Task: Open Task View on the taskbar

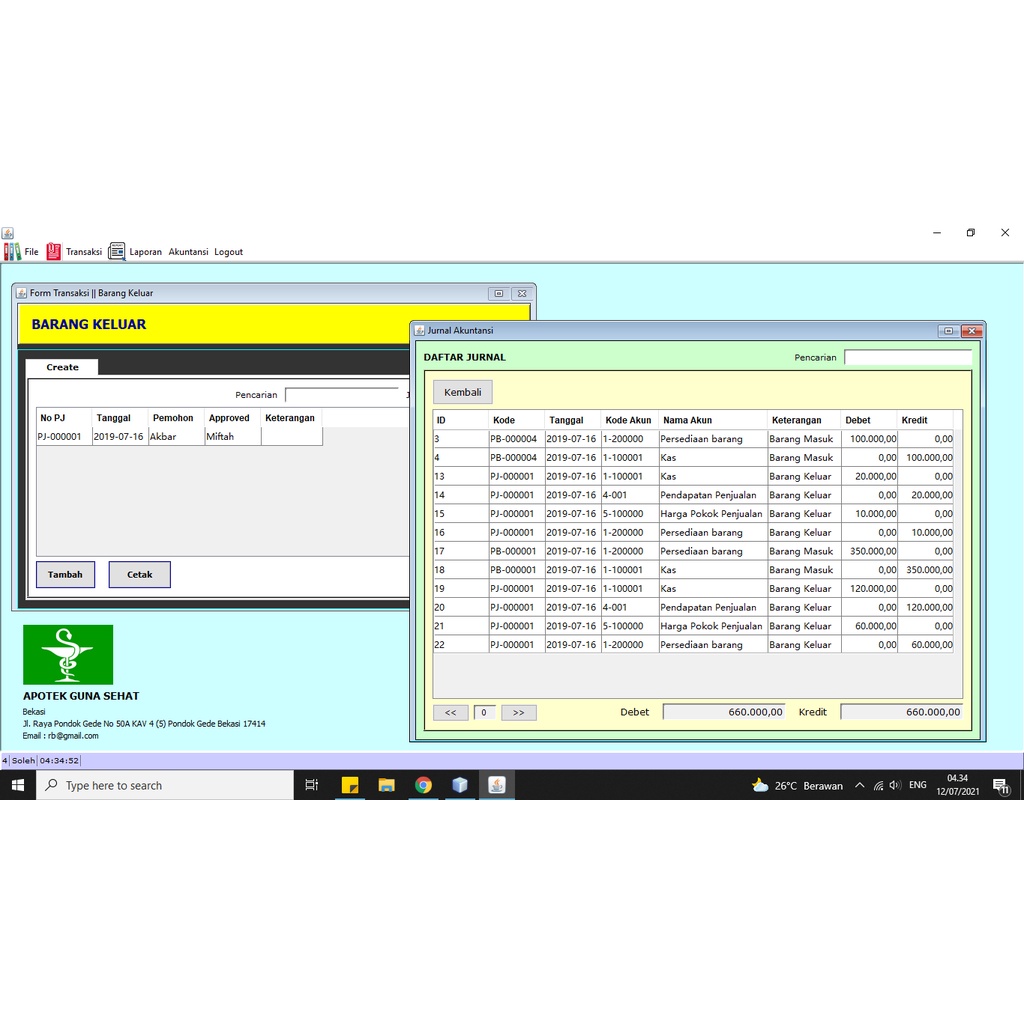Action: [x=312, y=785]
